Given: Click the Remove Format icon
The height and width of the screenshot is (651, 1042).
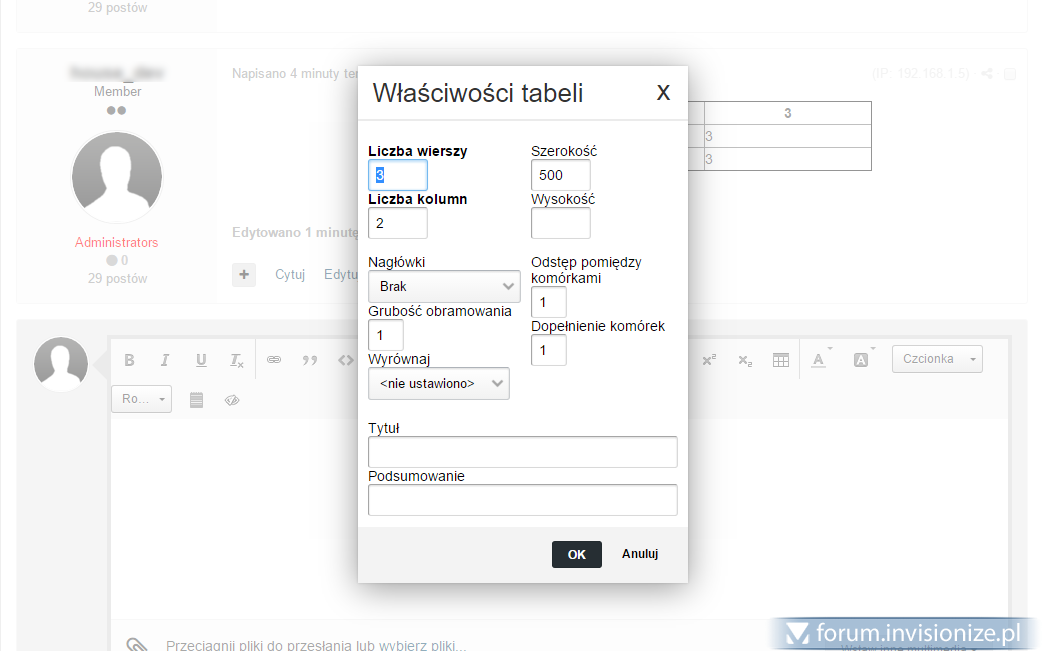Looking at the screenshot, I should pos(236,360).
